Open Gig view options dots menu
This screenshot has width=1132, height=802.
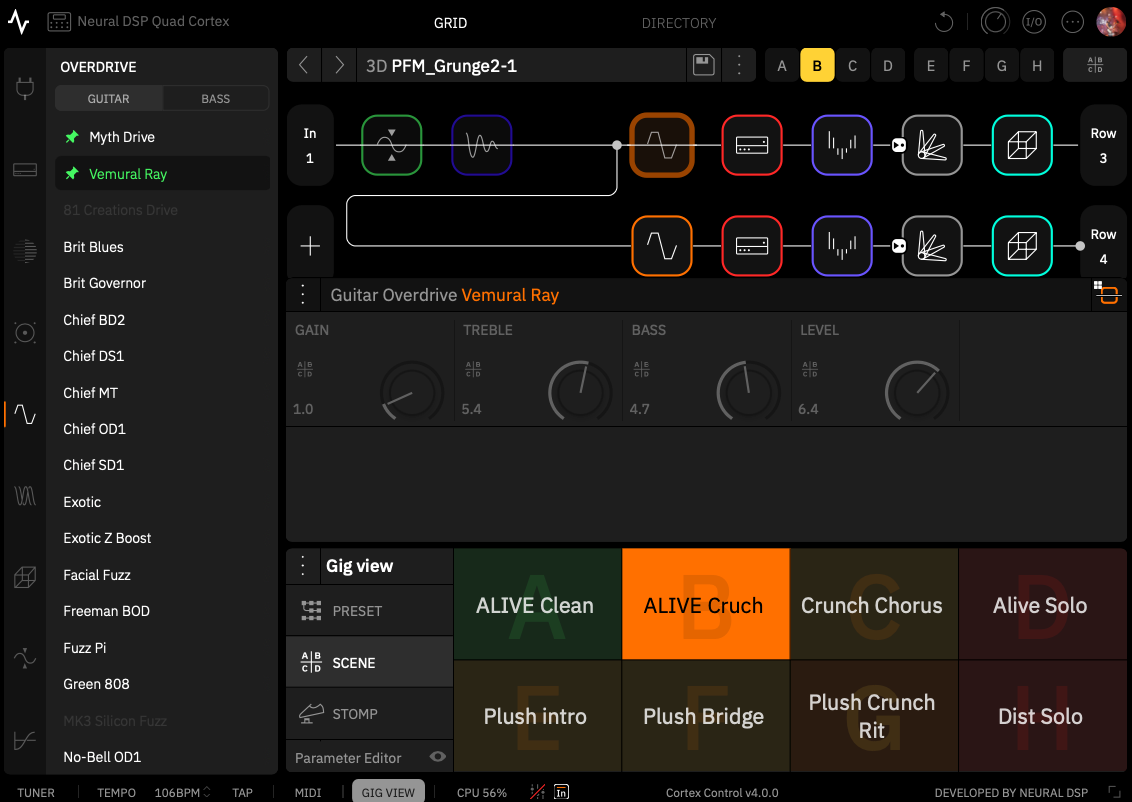pyautogui.click(x=303, y=566)
